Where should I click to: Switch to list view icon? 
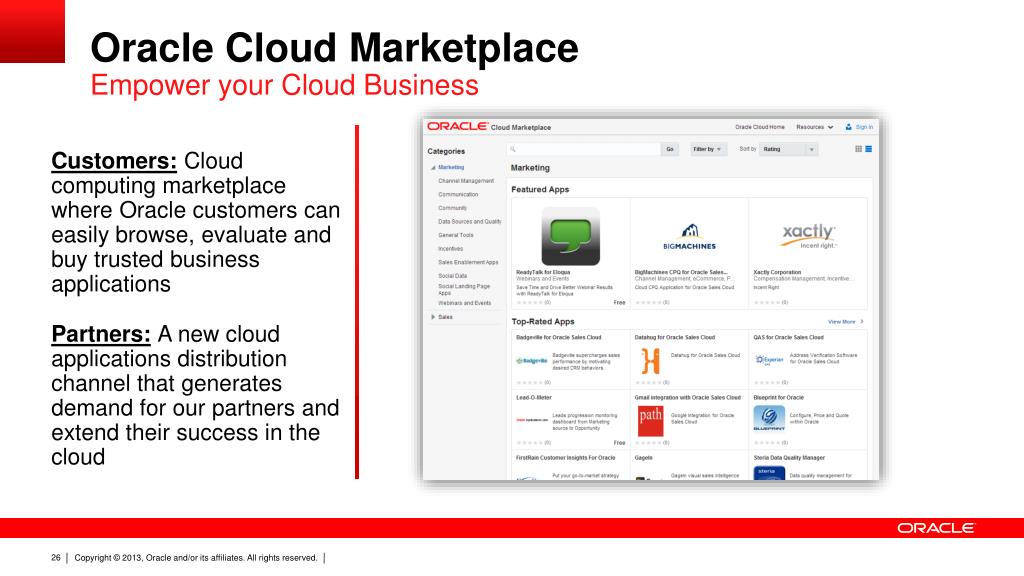pos(869,149)
